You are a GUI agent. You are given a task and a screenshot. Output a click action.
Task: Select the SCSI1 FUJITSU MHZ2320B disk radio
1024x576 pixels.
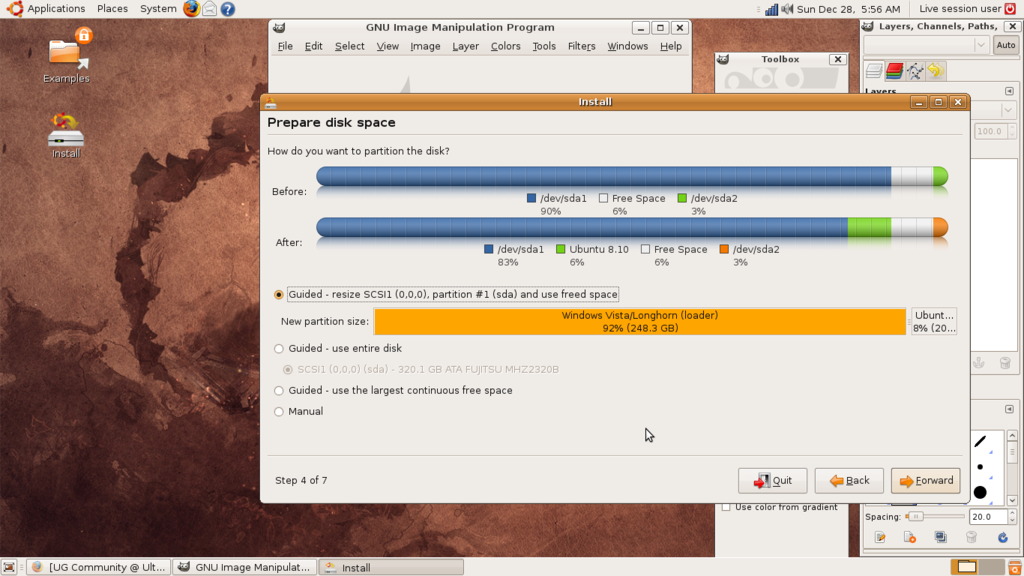tap(287, 370)
